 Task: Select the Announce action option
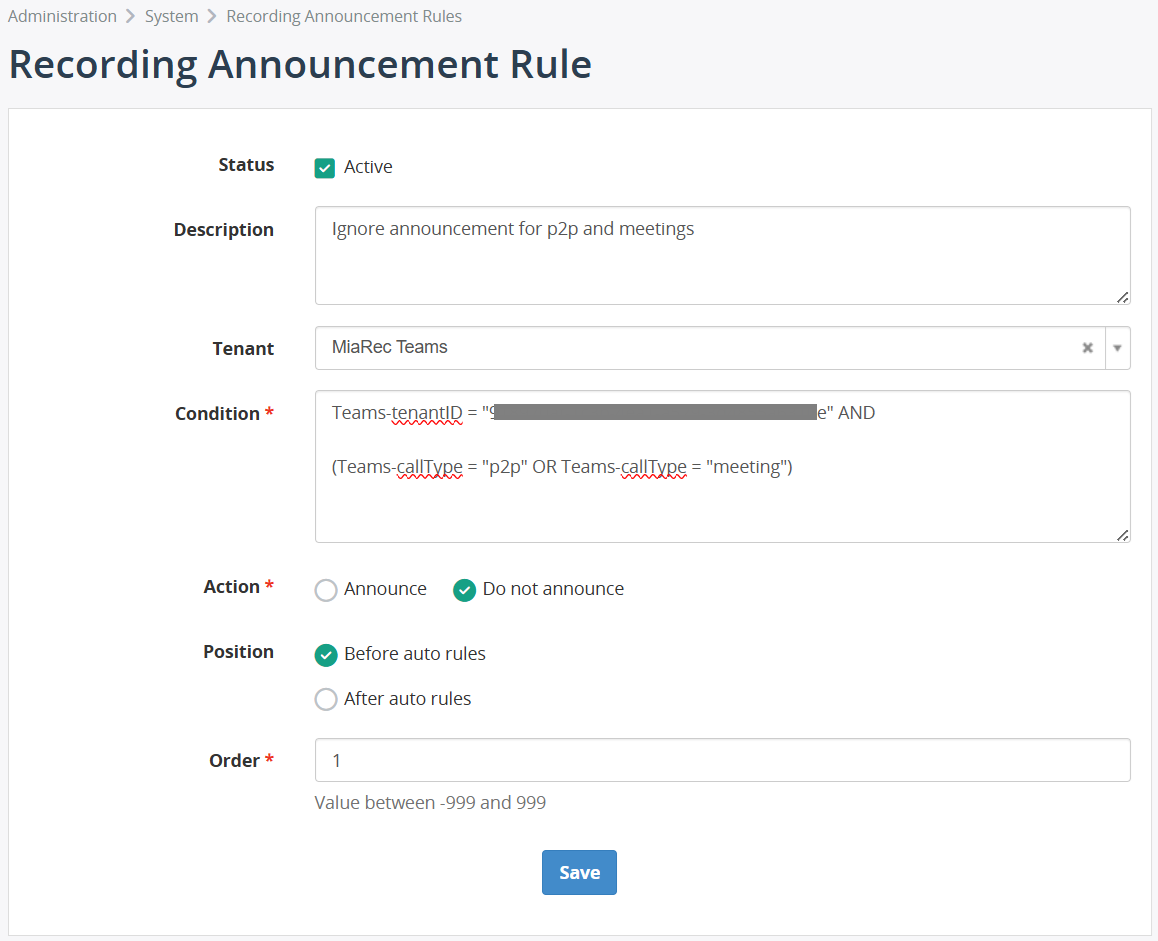326,590
